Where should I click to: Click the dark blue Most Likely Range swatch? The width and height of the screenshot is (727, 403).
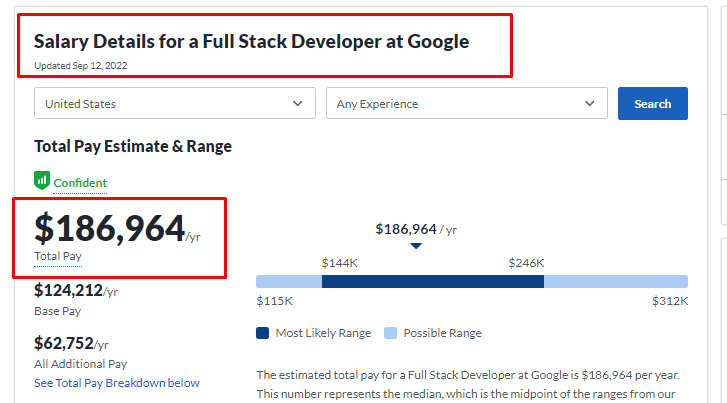pos(262,333)
